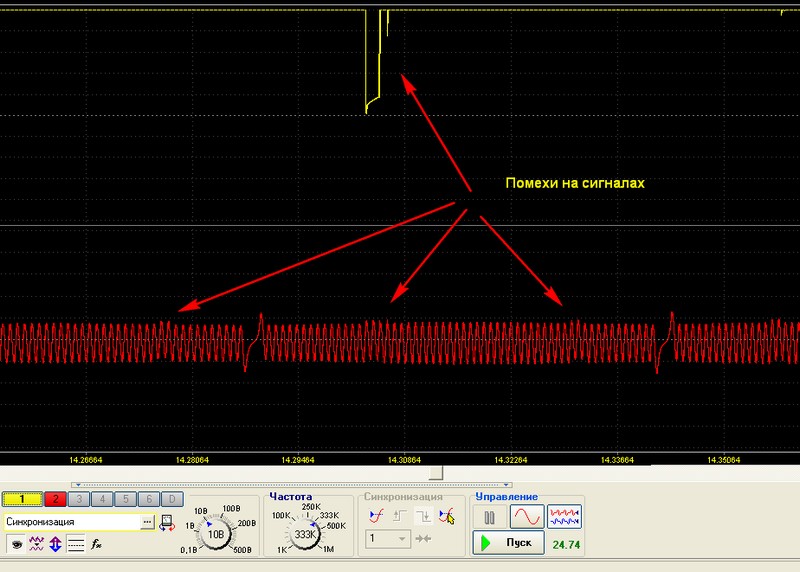
Task: Select the D digital channel tab
Action: click(x=172, y=499)
